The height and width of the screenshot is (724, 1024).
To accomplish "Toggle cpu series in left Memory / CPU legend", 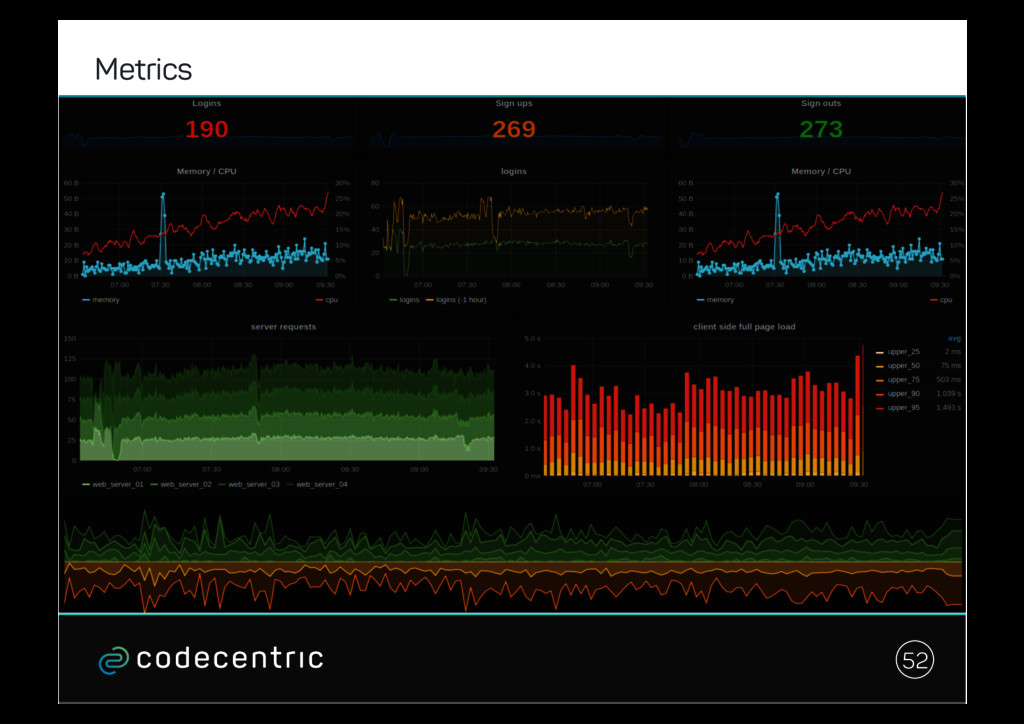I will click(327, 300).
